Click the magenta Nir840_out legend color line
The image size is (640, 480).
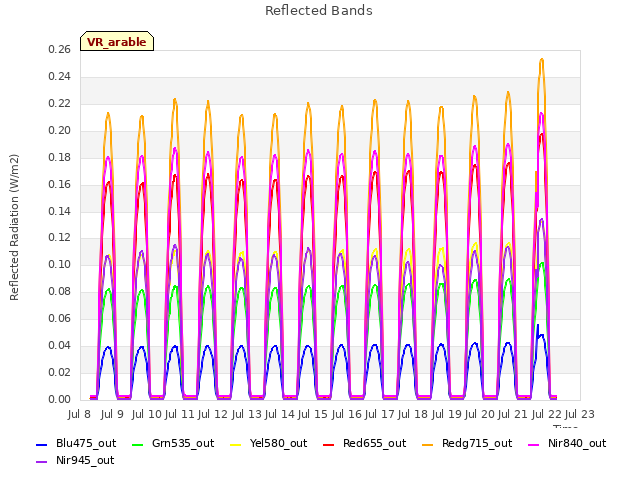coord(534,444)
